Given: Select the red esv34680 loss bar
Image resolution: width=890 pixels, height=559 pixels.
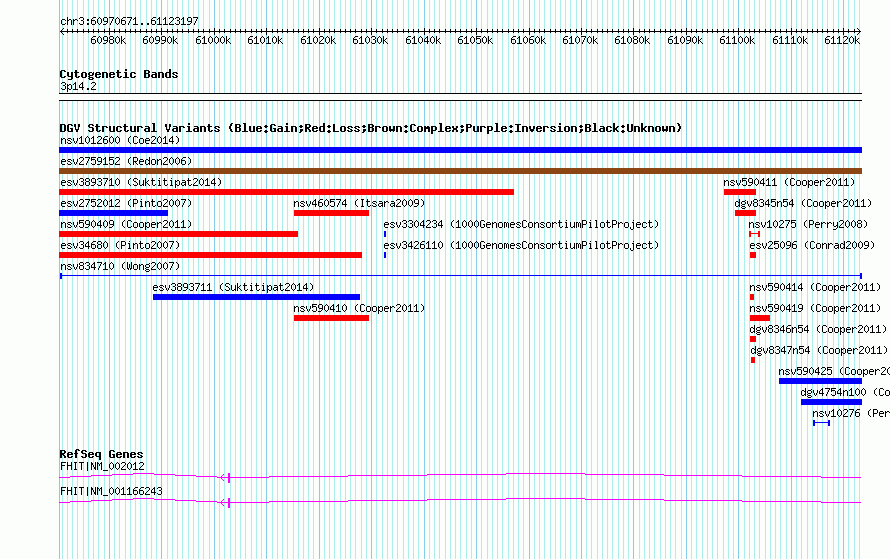Looking at the screenshot, I should [x=211, y=255].
